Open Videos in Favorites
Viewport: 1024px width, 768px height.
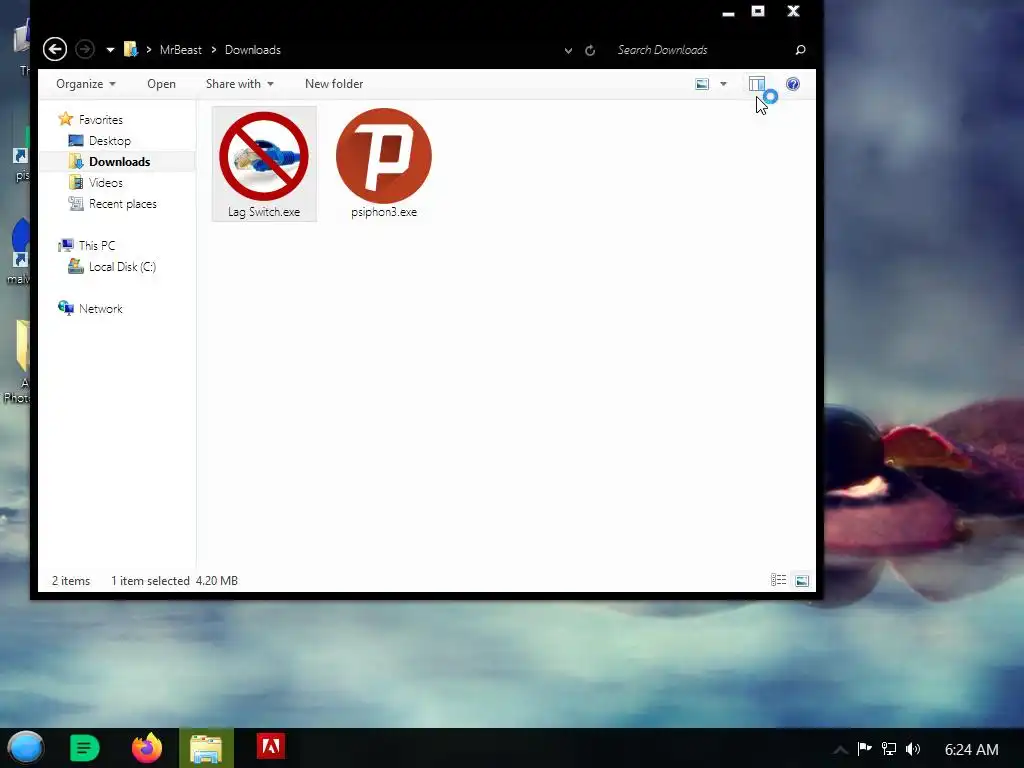(106, 182)
